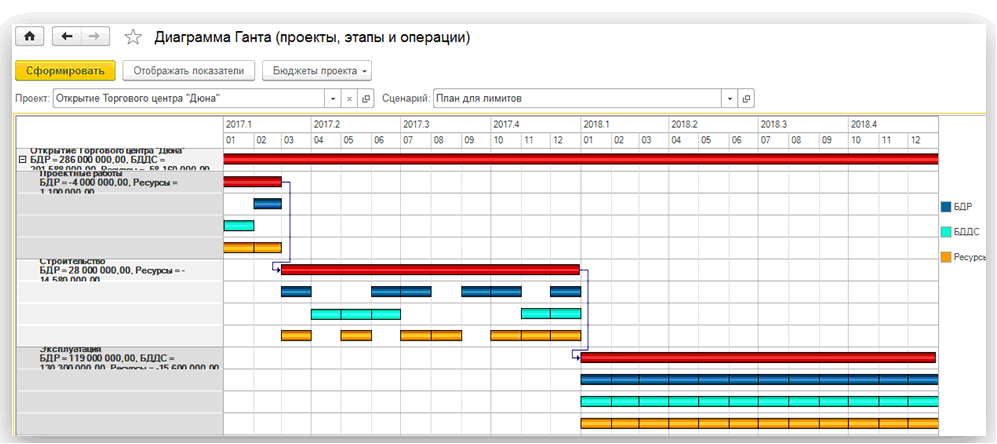Image resolution: width=997 pixels, height=444 pixels.
Task: Go back with the left arrow
Action: click(x=67, y=37)
